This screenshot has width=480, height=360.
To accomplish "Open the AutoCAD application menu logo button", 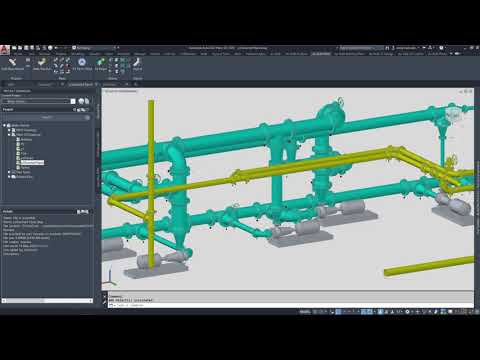I will tap(4, 49).
